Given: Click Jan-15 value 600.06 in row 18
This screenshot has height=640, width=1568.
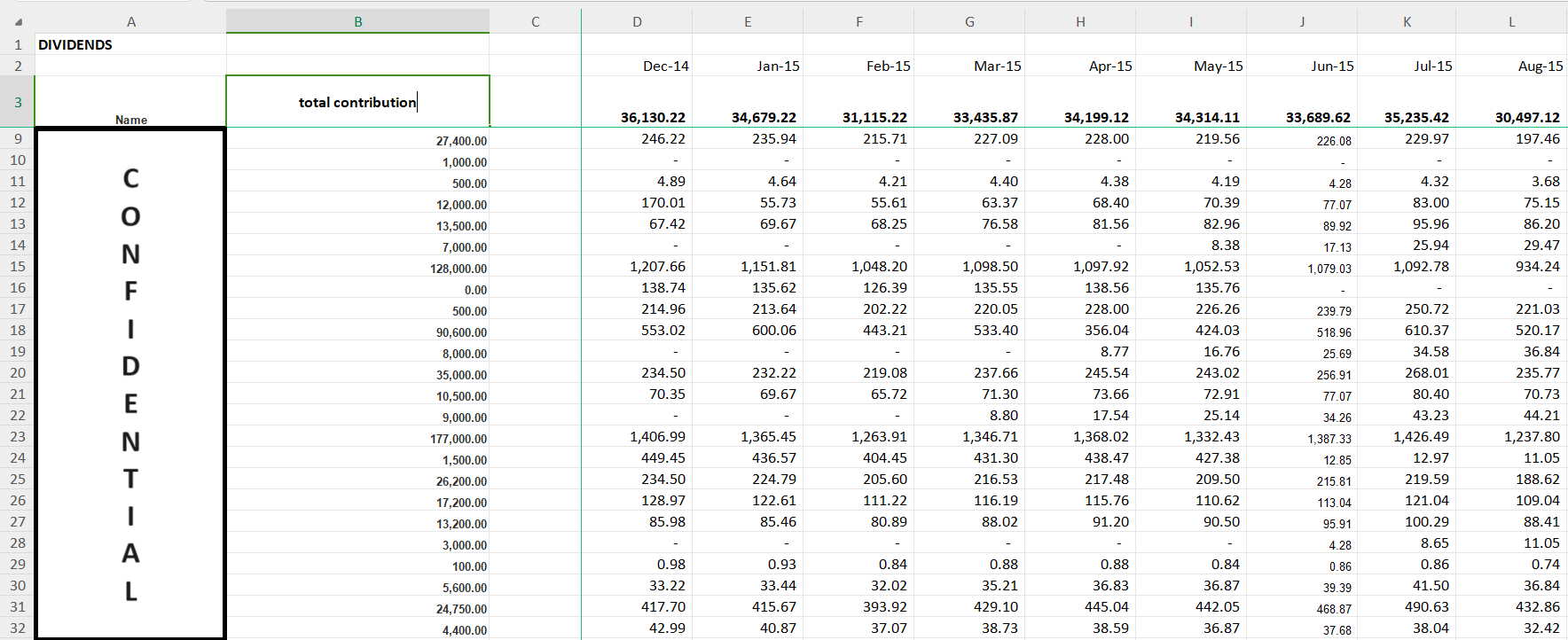Looking at the screenshot, I should [748, 330].
